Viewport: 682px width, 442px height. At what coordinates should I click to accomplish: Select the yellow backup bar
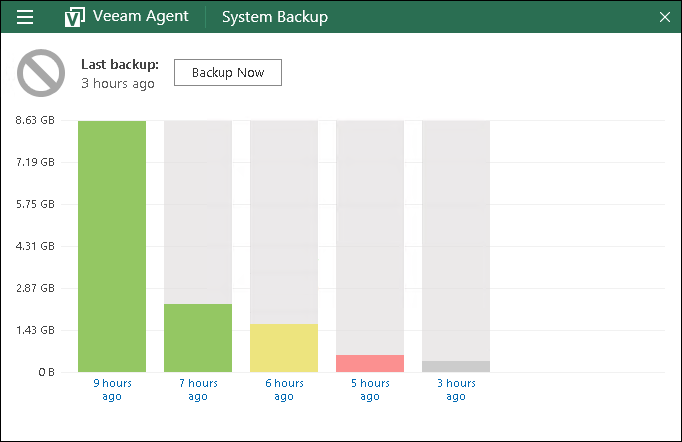(284, 348)
